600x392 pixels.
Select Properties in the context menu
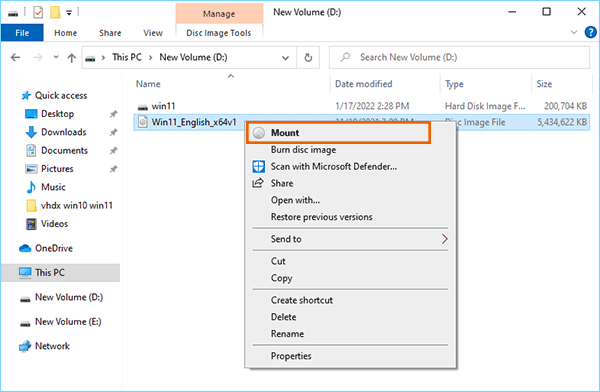point(291,356)
